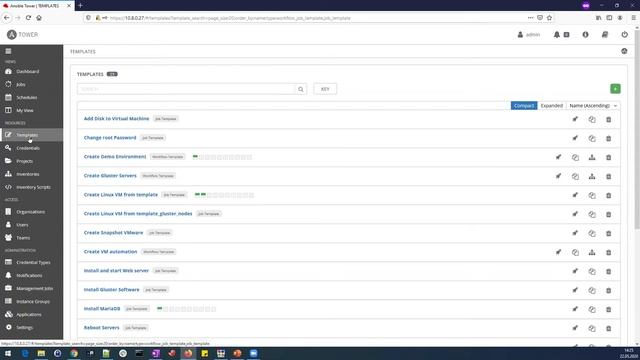Open the Create Demo Environment template link
640x360 pixels.
click(x=115, y=157)
